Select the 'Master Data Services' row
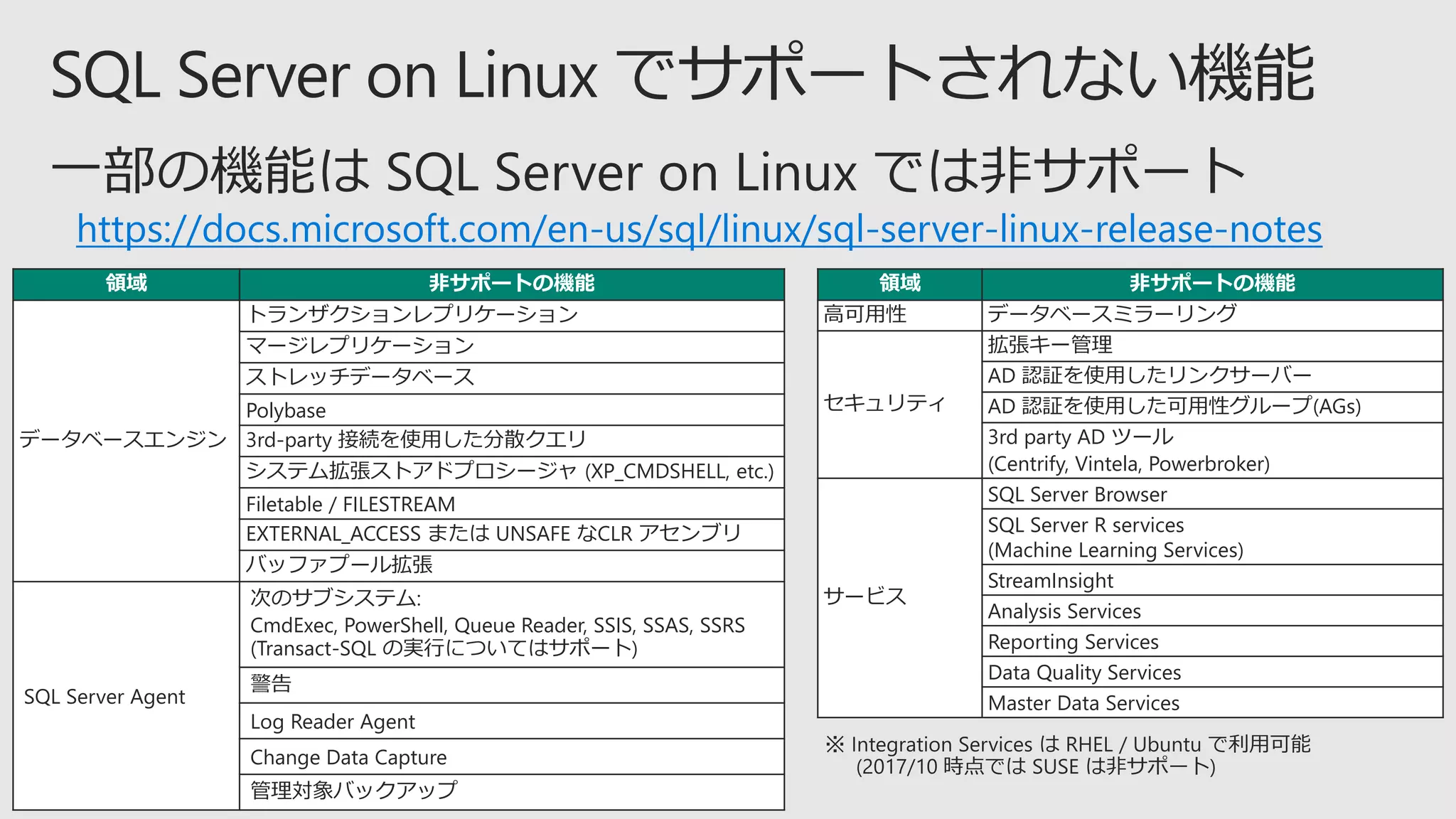This screenshot has height=819, width=1456. point(1212,702)
